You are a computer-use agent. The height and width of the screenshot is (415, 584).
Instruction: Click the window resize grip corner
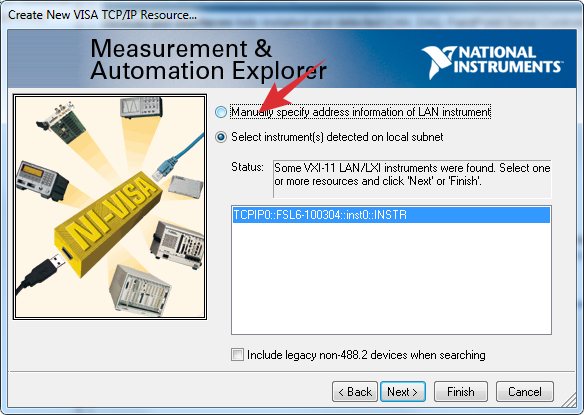pos(569,401)
